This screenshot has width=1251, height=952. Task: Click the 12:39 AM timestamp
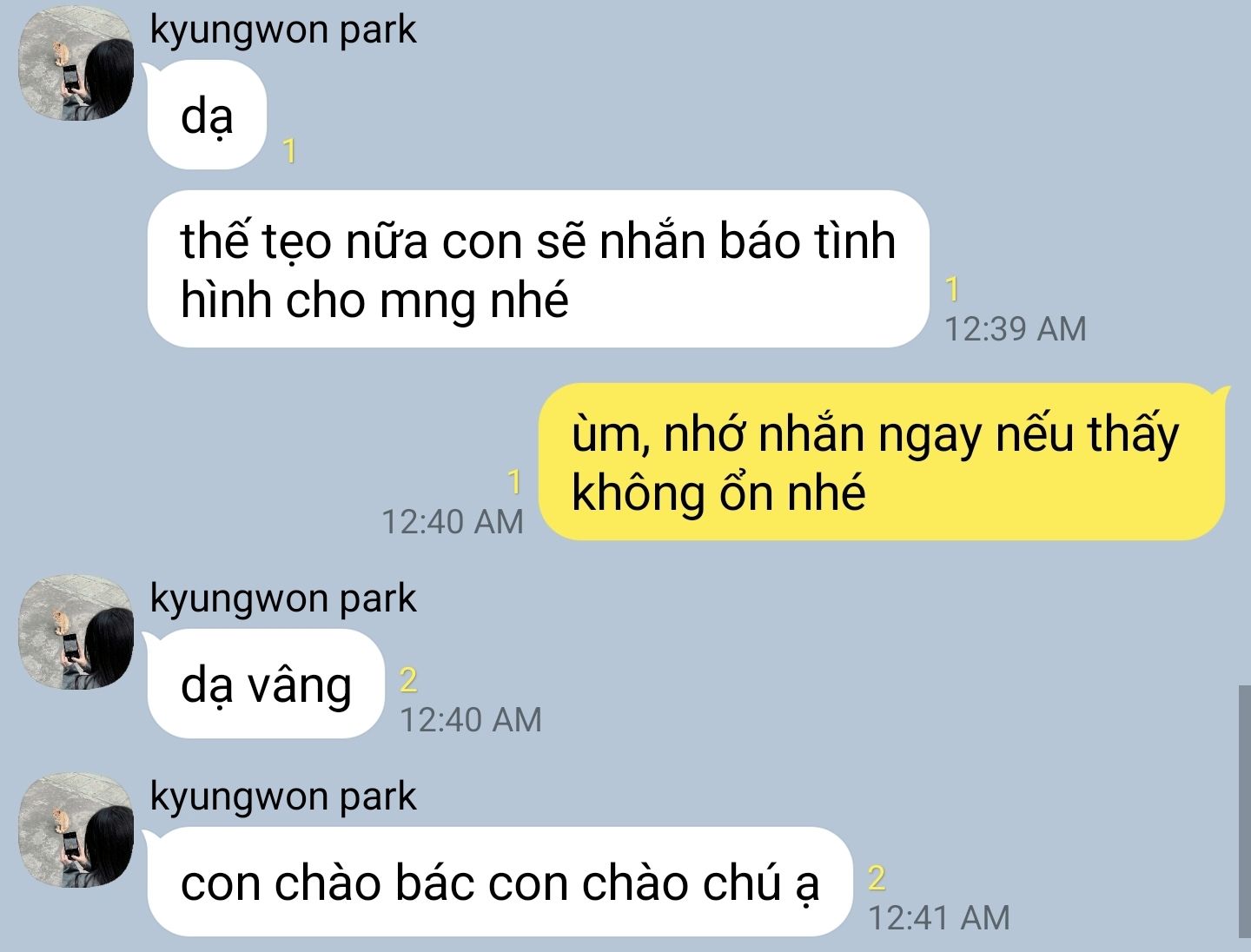click(x=1015, y=329)
